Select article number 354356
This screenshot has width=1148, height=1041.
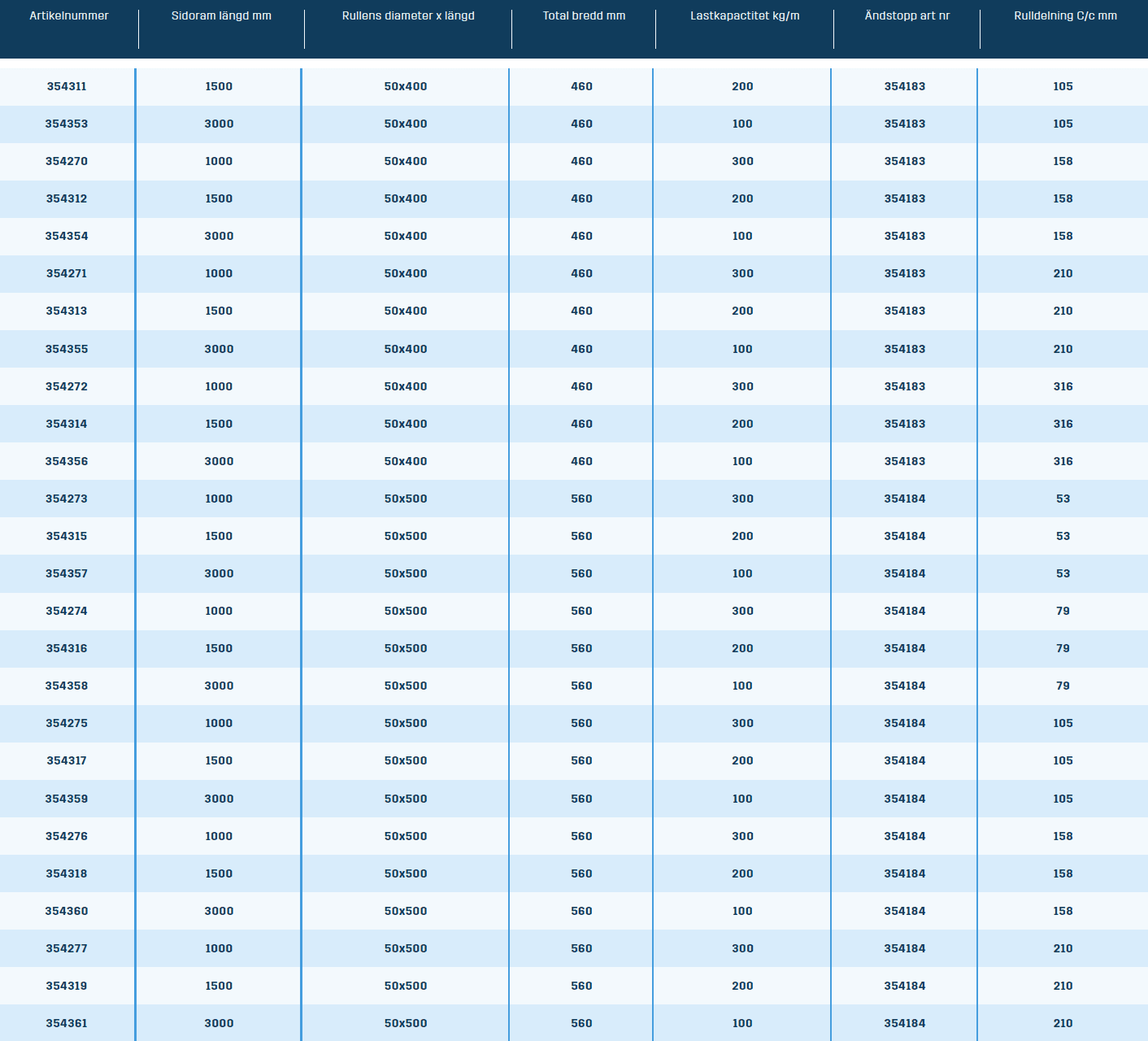[x=67, y=461]
